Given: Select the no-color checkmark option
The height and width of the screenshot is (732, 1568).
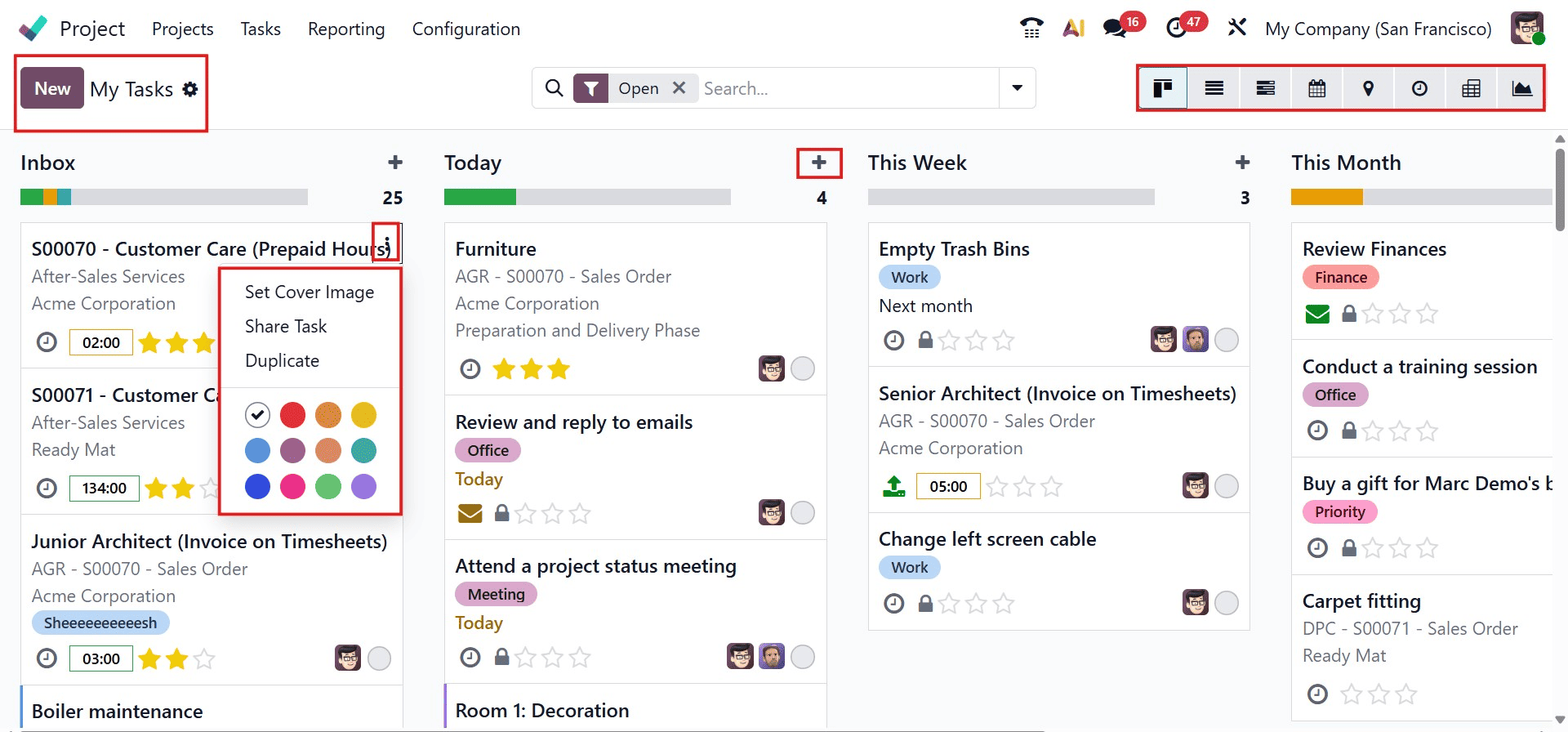Looking at the screenshot, I should (x=257, y=414).
